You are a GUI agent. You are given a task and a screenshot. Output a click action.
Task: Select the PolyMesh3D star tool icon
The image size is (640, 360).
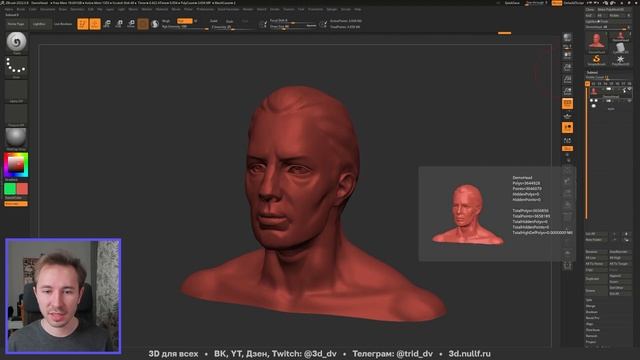621,60
